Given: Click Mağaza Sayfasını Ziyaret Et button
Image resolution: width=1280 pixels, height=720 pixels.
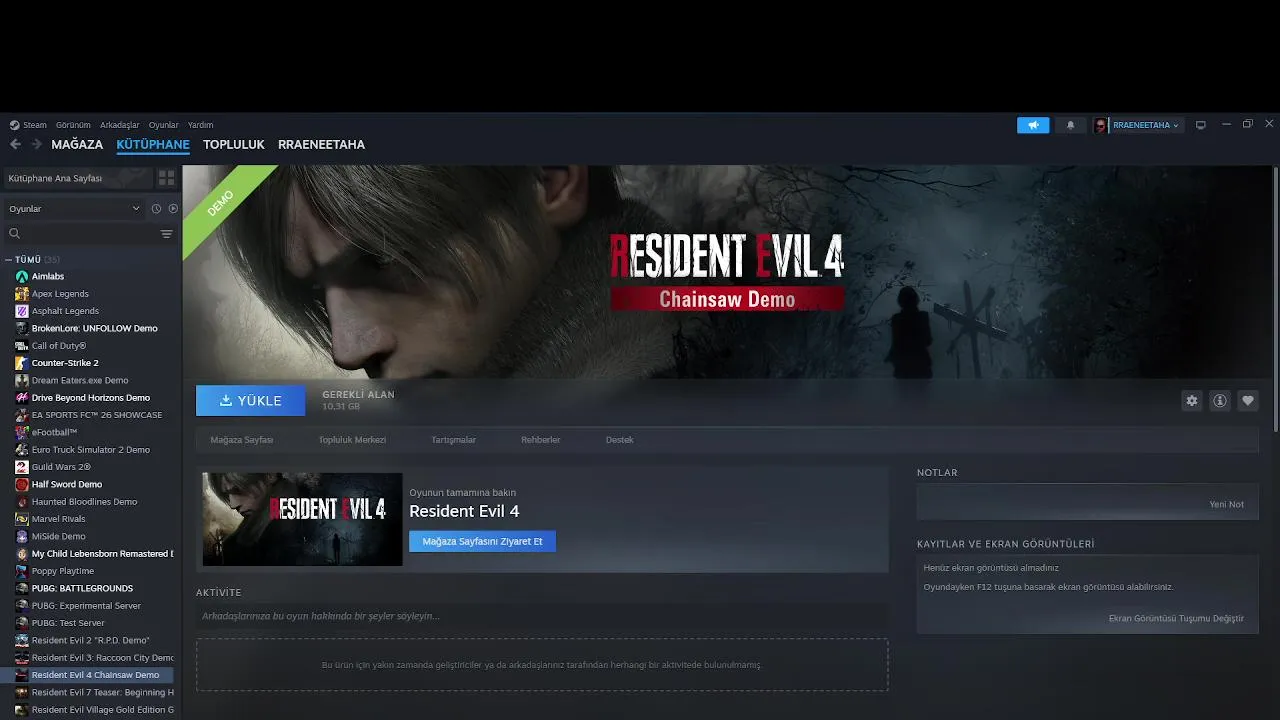Looking at the screenshot, I should (482, 541).
